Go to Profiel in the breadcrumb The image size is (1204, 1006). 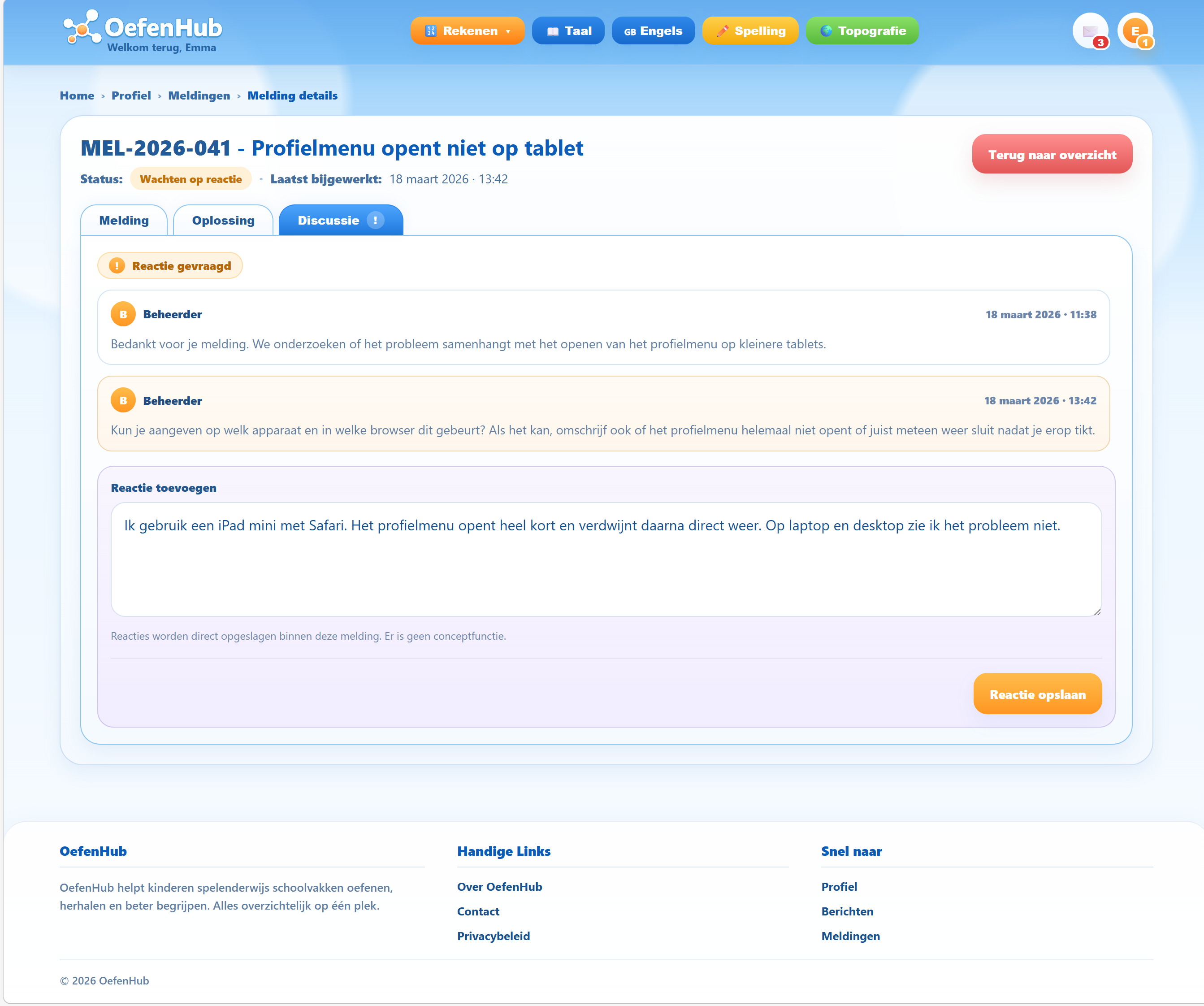click(x=131, y=96)
